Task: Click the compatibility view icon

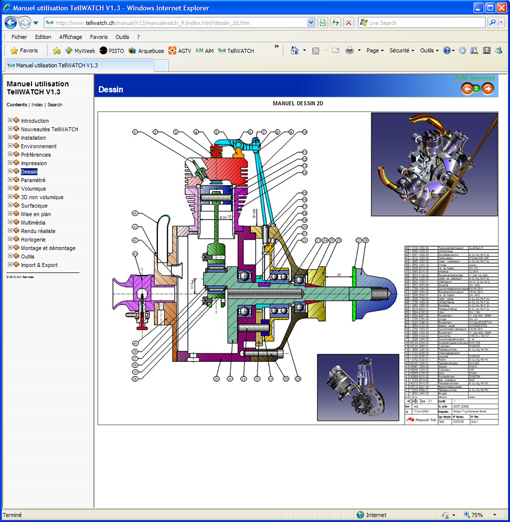Action: 323,23
